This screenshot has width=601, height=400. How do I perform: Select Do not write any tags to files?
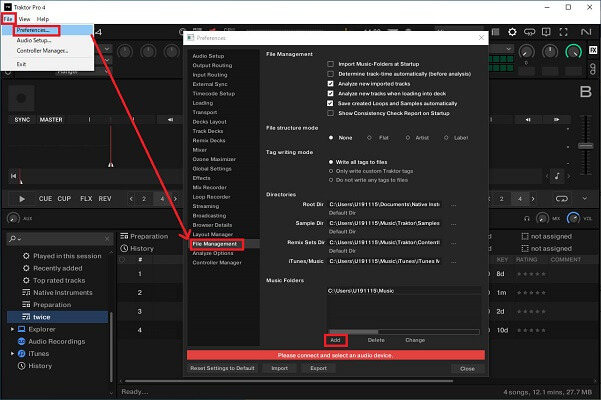[331, 180]
